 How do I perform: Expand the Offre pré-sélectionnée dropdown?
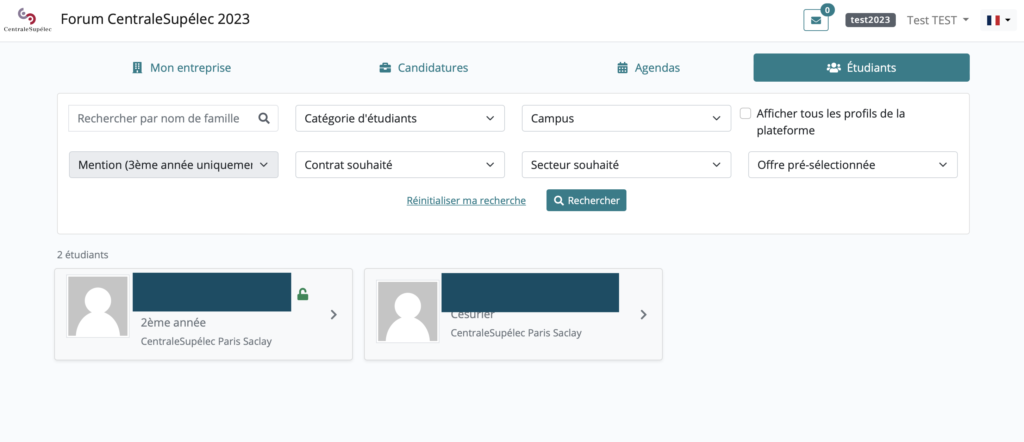(x=852, y=164)
